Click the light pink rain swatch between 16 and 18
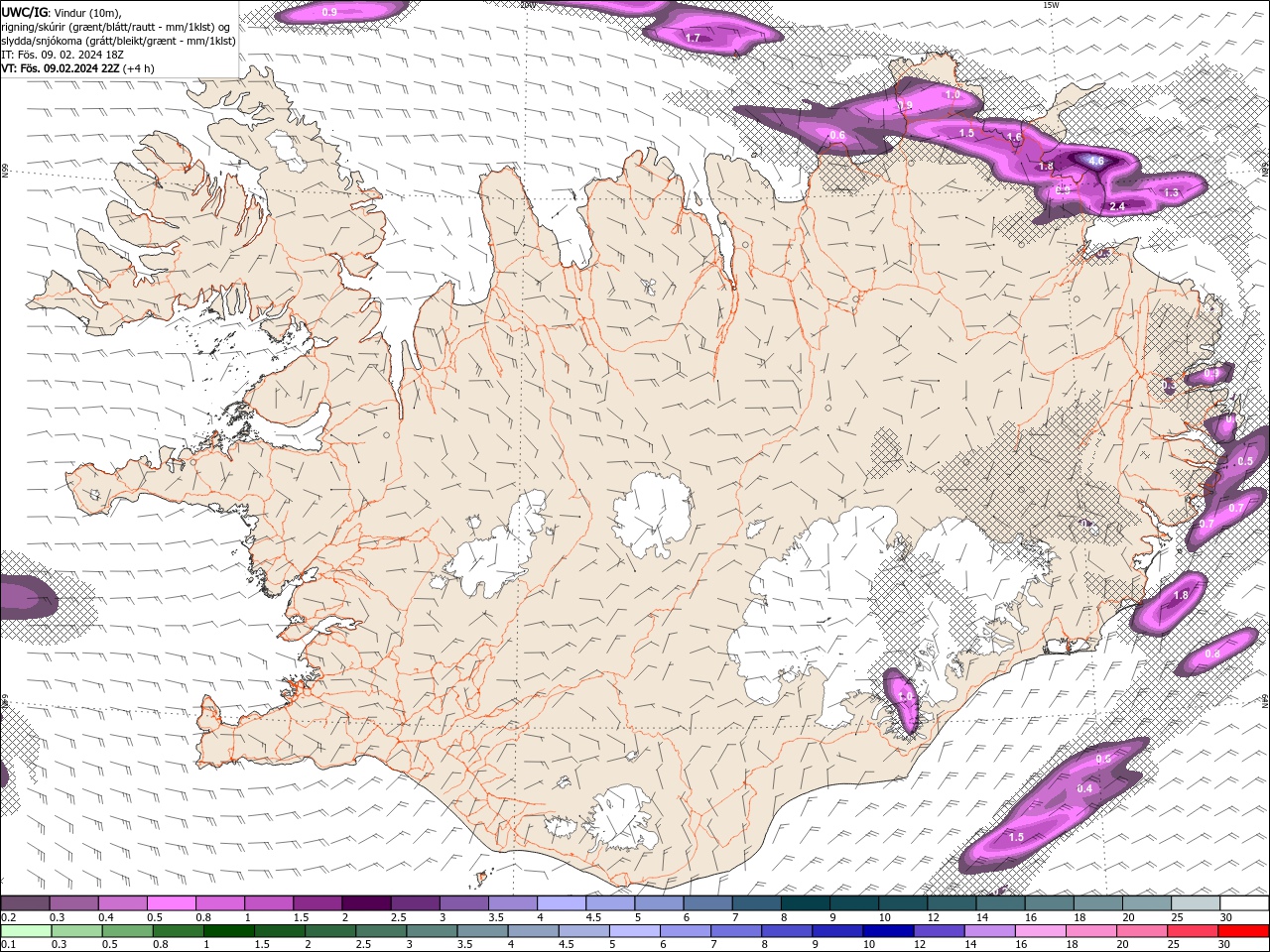 tap(1039, 931)
